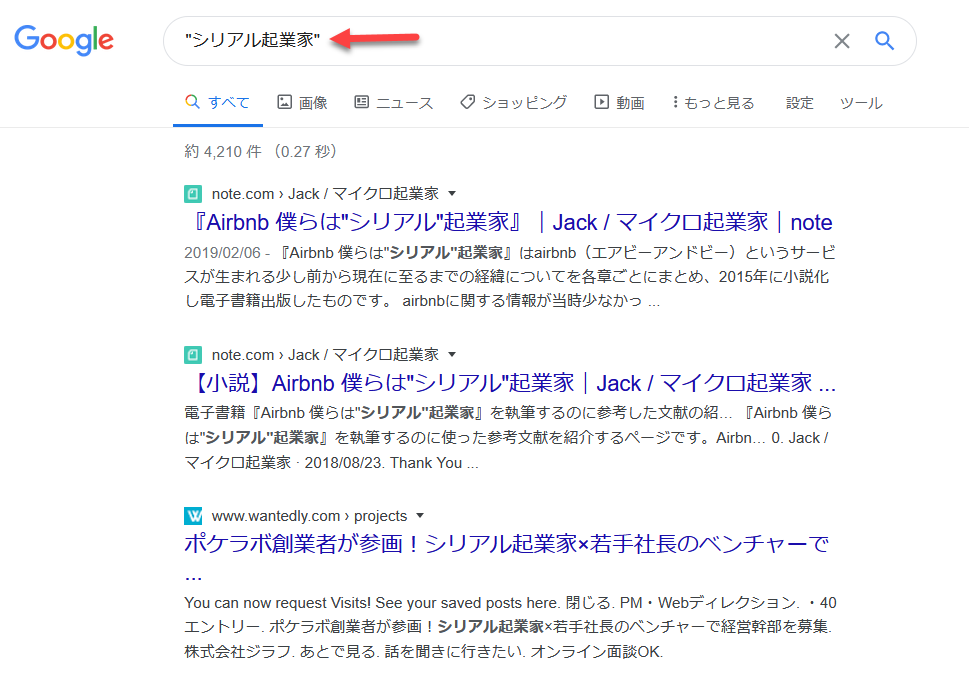The height and width of the screenshot is (673, 969).
Task: Click the Wantedly favicon icon
Action: (193, 516)
